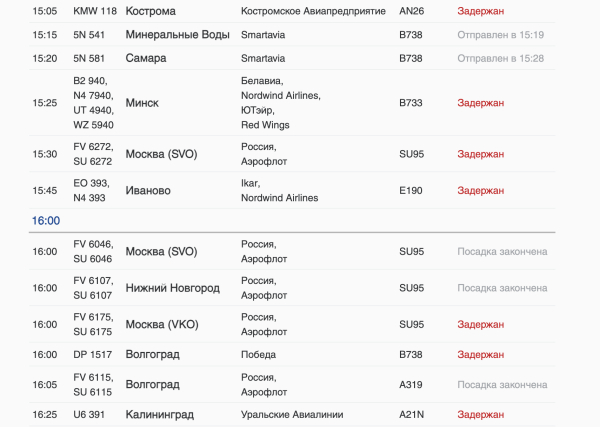Screen dimensions: 600x427
Task: Click the A319 aircraft type
Action: (411, 385)
